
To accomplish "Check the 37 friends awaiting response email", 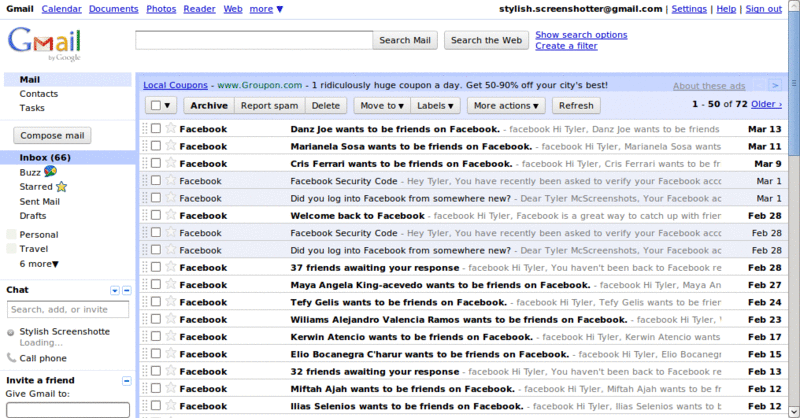I will point(156,267).
